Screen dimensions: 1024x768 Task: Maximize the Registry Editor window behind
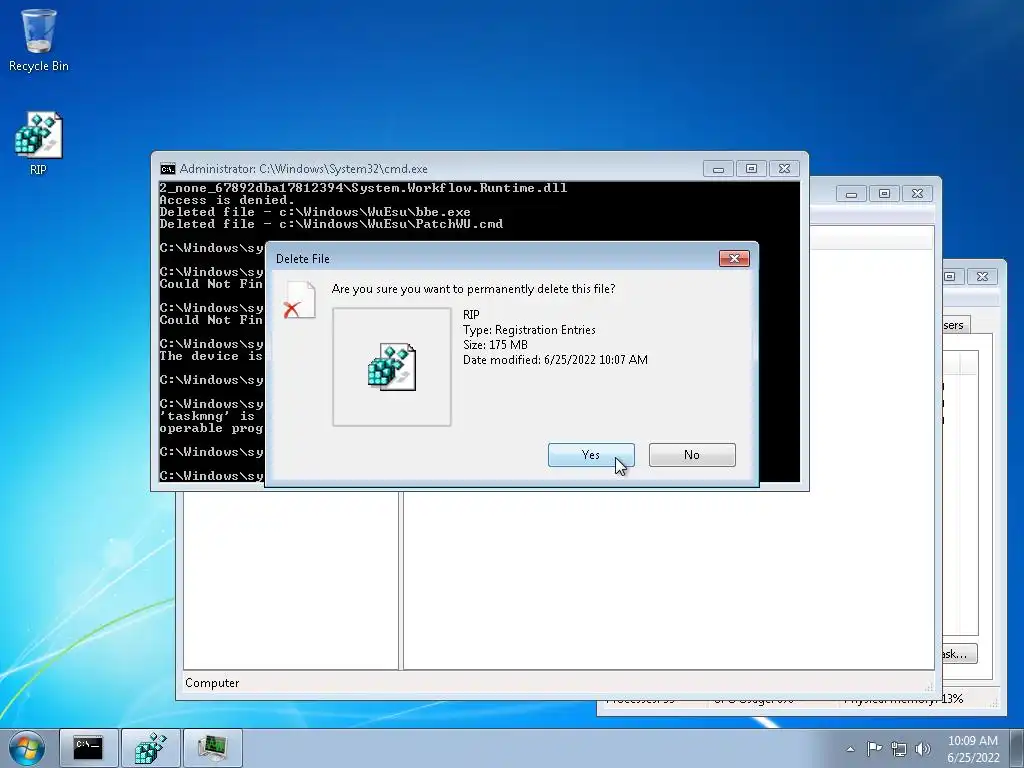point(884,193)
